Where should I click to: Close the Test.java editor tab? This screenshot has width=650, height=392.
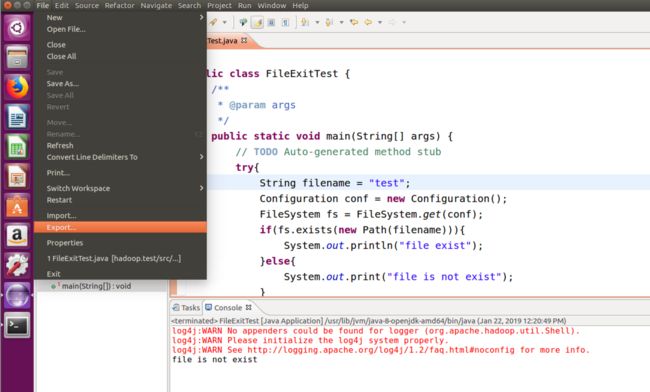(244, 40)
